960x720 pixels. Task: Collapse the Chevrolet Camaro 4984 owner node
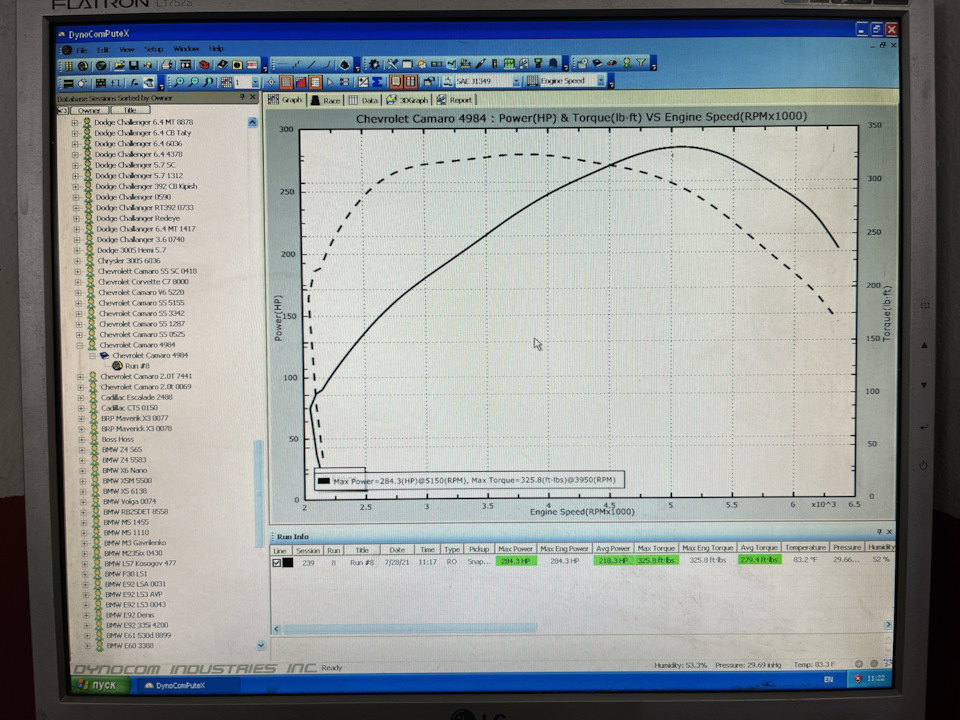coord(80,345)
